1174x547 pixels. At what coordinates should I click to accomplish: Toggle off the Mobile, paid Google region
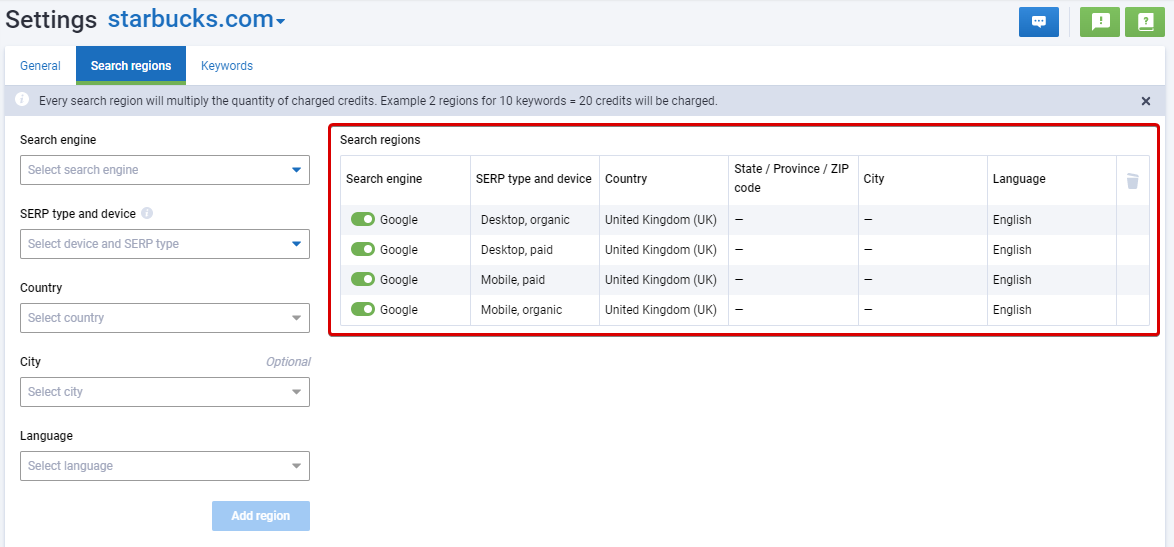click(363, 279)
